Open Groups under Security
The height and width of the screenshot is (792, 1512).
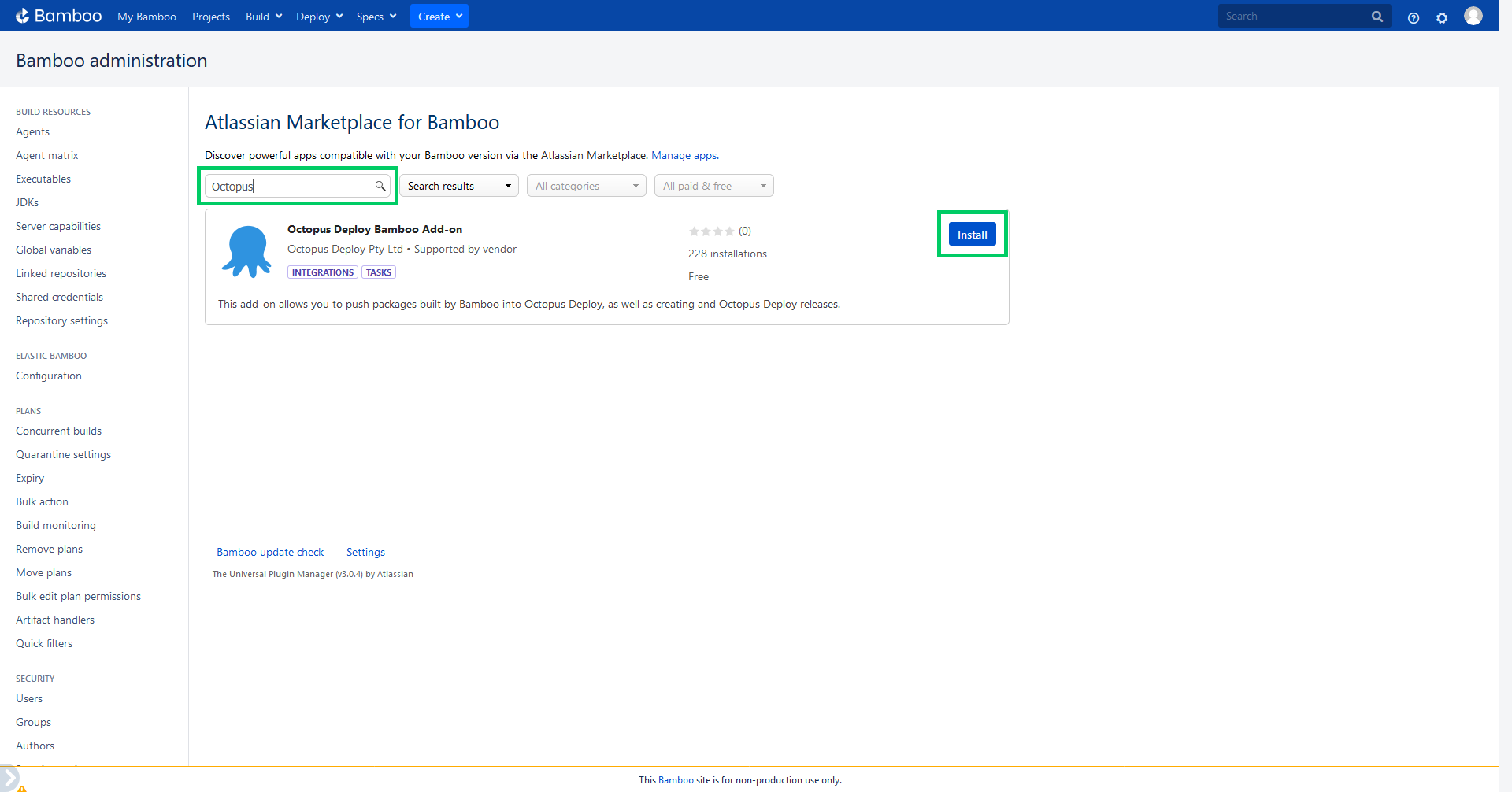coord(33,722)
